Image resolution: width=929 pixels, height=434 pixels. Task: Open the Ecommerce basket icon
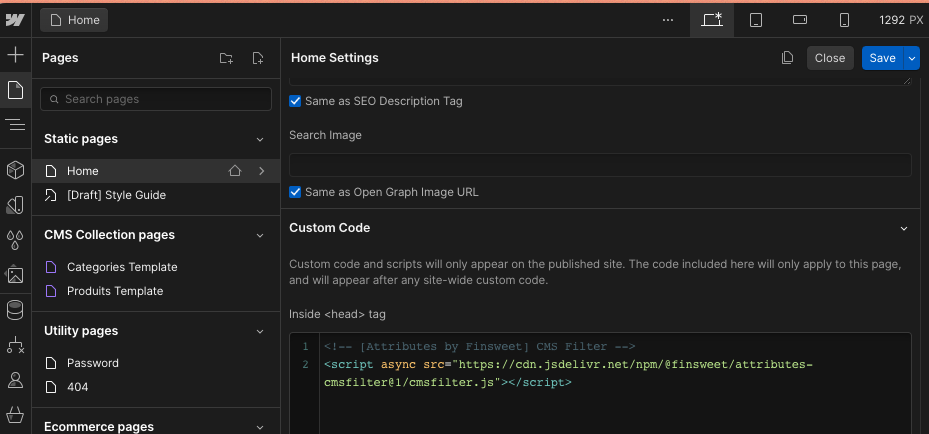(x=15, y=414)
